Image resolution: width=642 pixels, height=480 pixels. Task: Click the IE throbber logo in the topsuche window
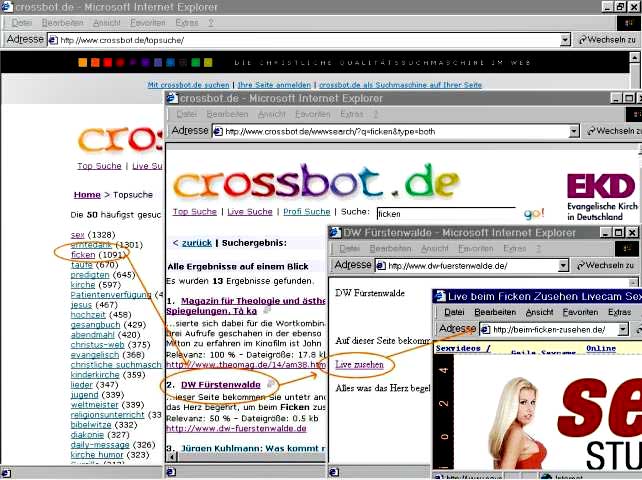pyautogui.click(x=630, y=23)
